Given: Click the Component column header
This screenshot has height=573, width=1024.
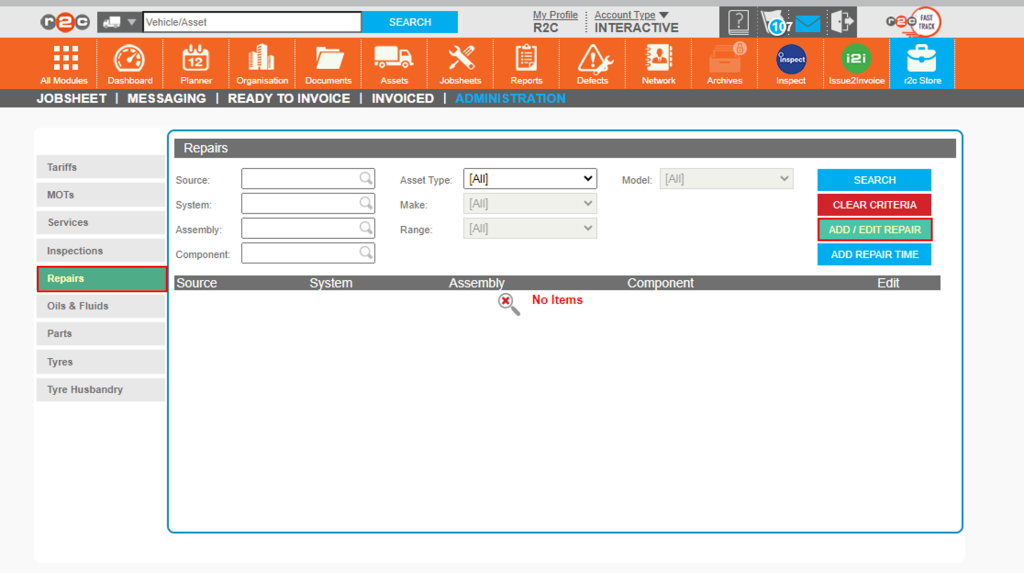Looking at the screenshot, I should pos(660,283).
